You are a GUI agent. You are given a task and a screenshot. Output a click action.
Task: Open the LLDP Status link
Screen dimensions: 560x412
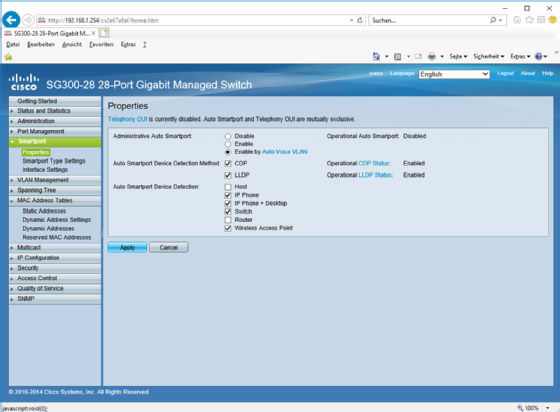(x=375, y=175)
